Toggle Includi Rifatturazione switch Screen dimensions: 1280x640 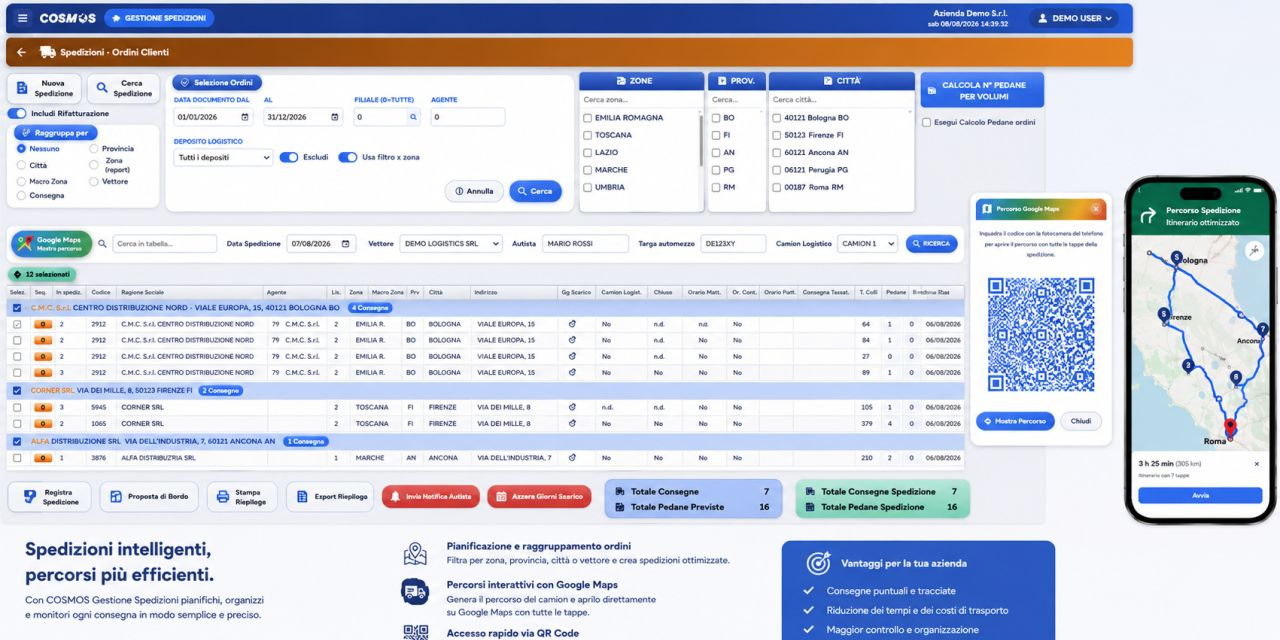[x=17, y=113]
